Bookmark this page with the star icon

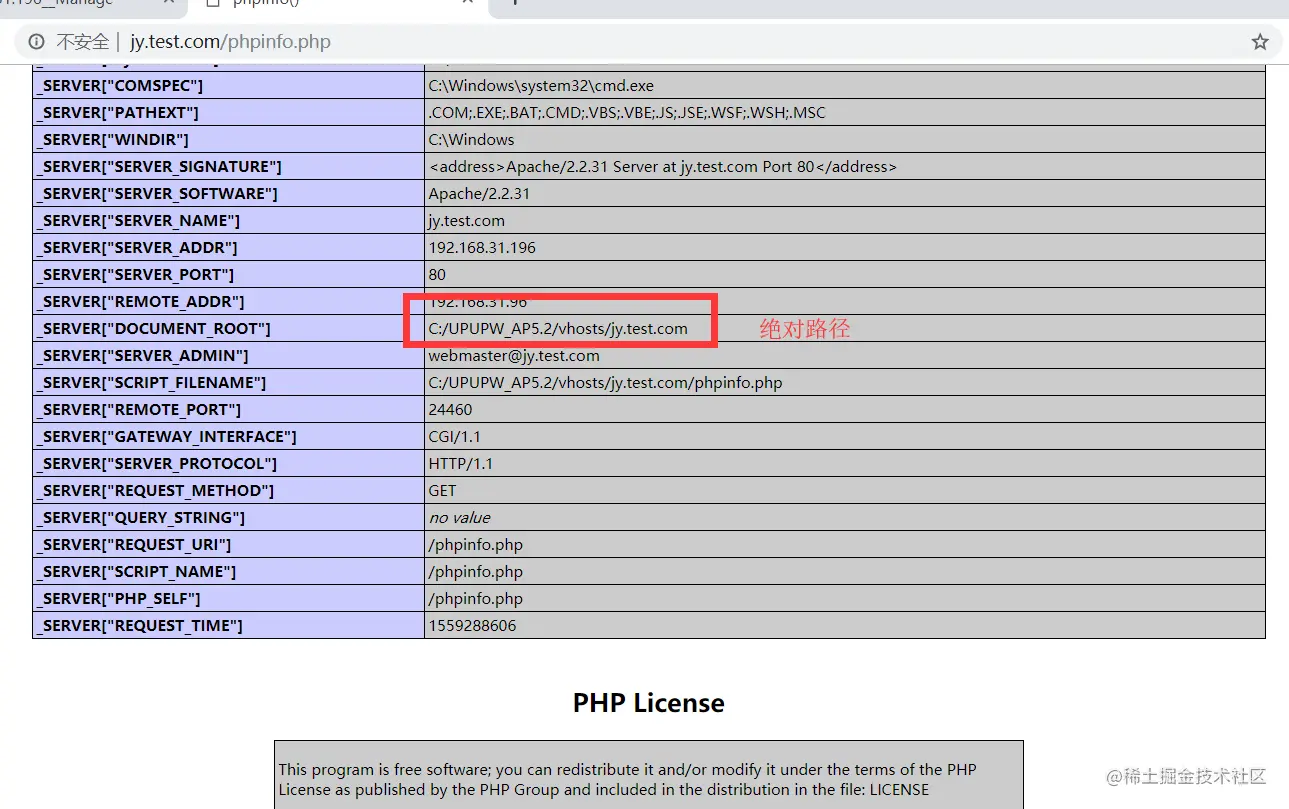(x=1260, y=42)
